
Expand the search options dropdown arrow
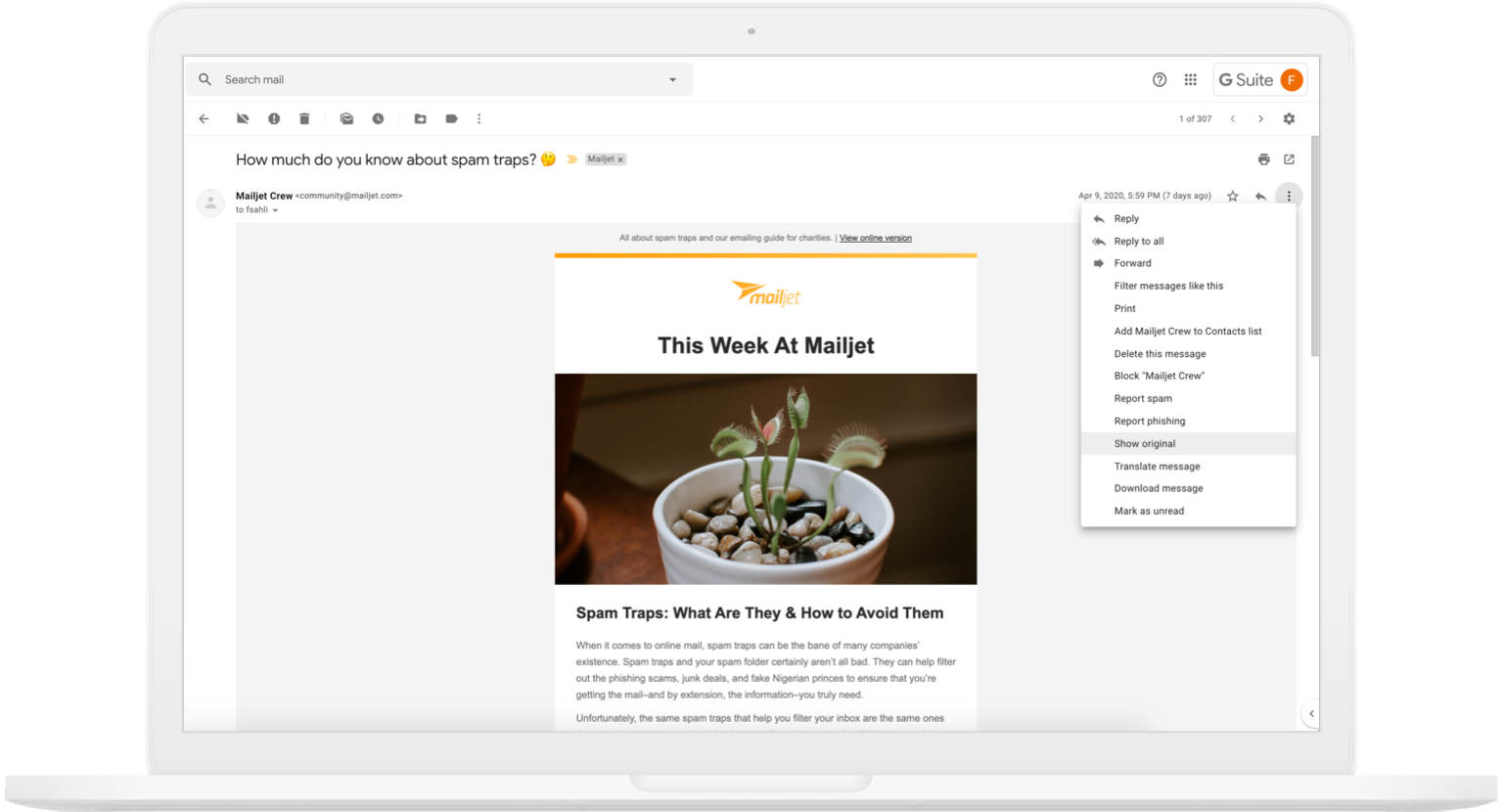(672, 80)
